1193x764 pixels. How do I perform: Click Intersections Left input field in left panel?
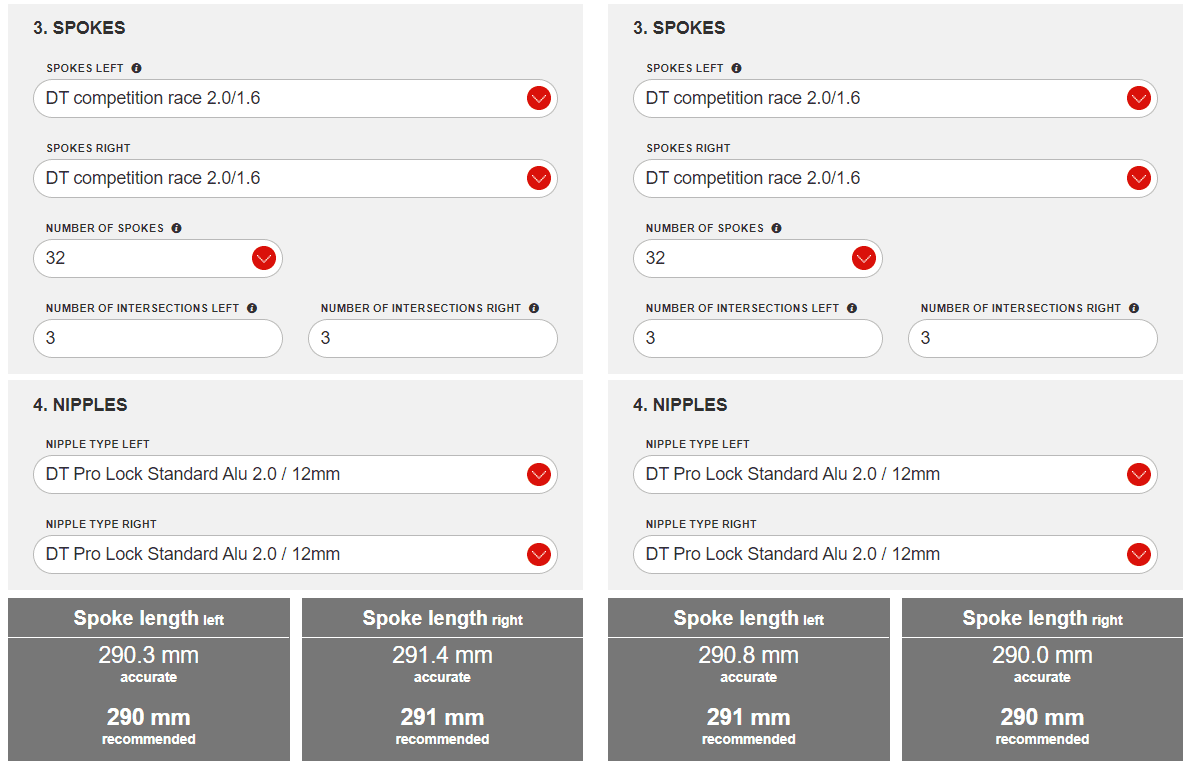(158, 338)
